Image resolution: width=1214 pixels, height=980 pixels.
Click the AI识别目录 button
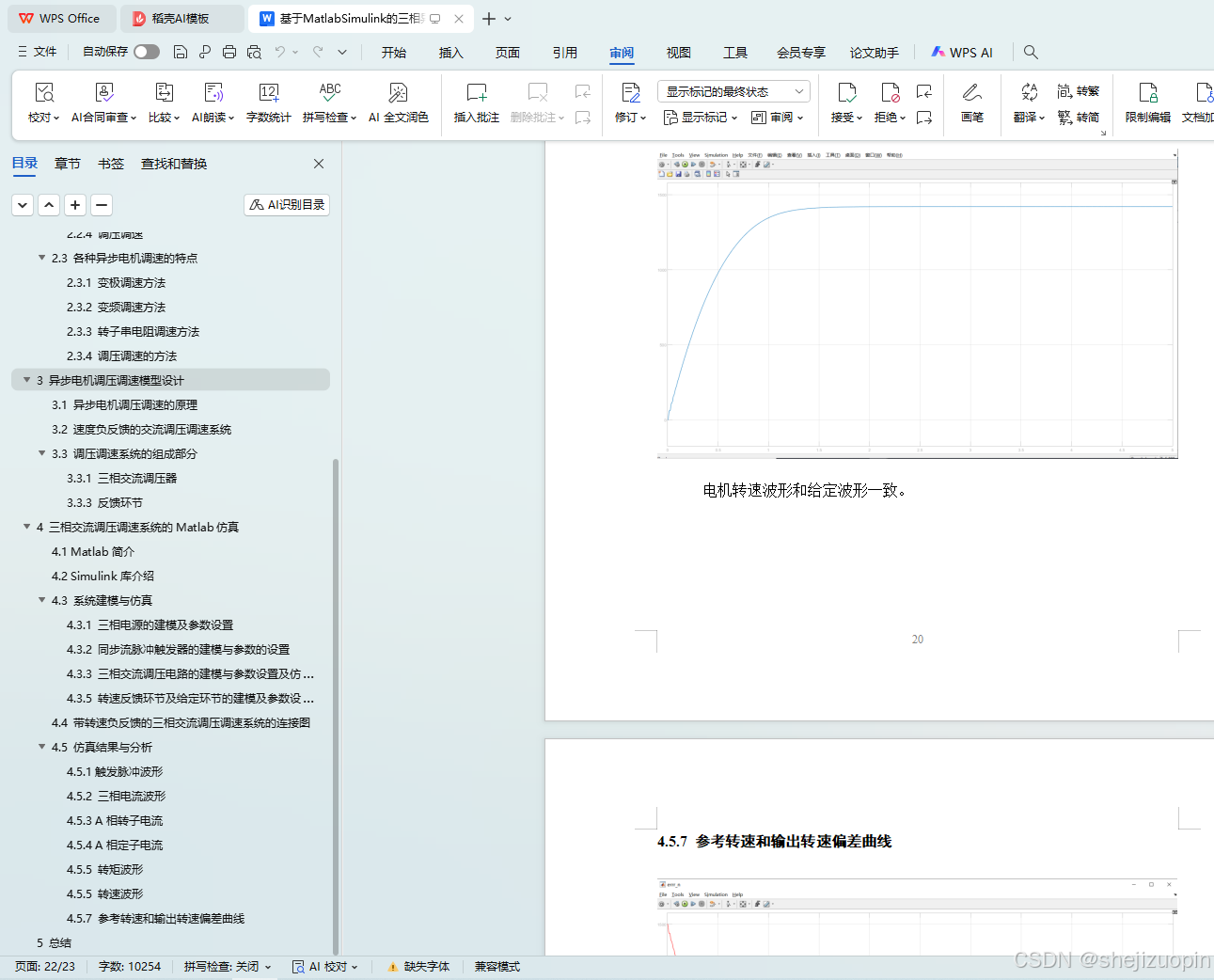[287, 205]
